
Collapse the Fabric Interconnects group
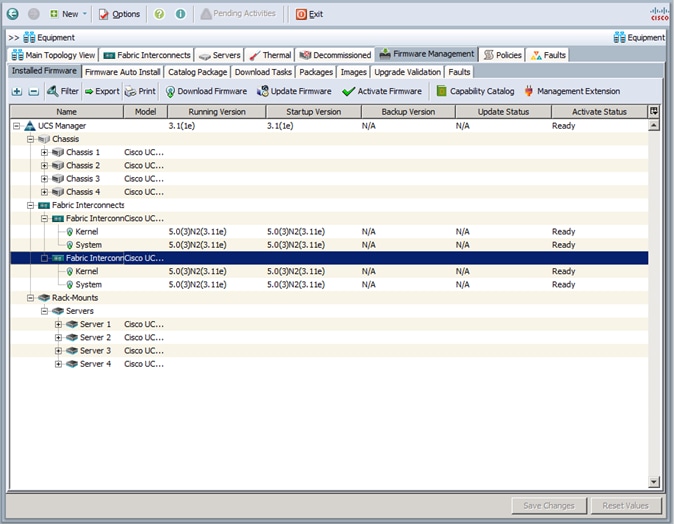coord(30,205)
